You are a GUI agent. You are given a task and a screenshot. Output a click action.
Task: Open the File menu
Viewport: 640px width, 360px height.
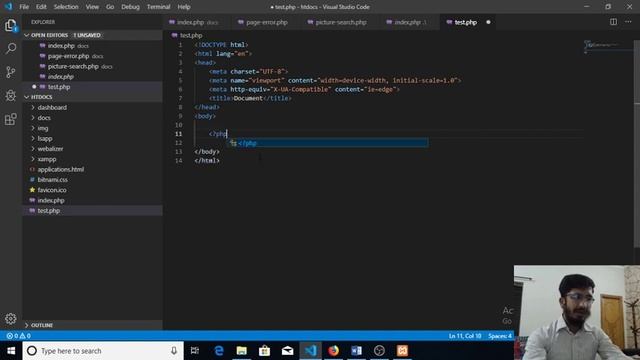click(24, 7)
